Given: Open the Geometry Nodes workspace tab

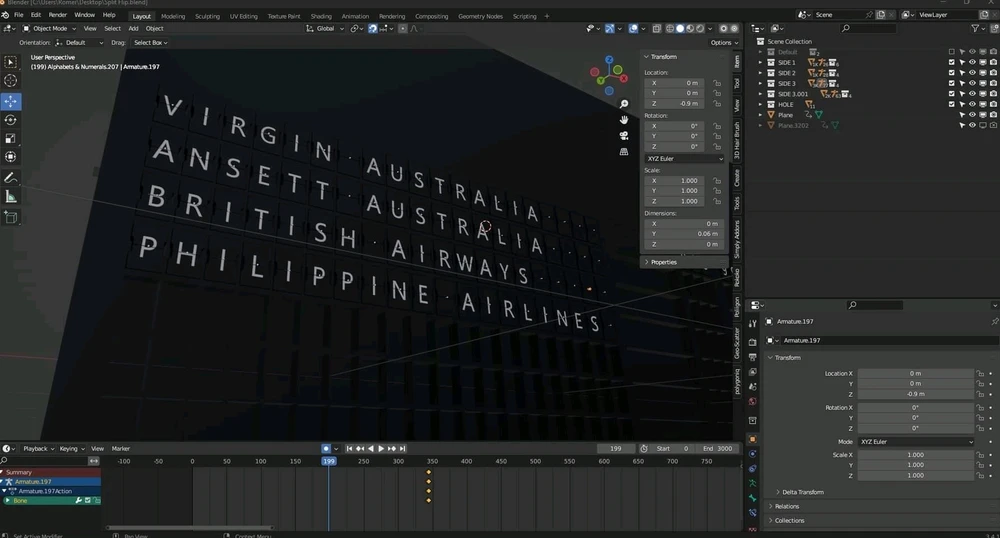Looking at the screenshot, I should (x=480, y=16).
